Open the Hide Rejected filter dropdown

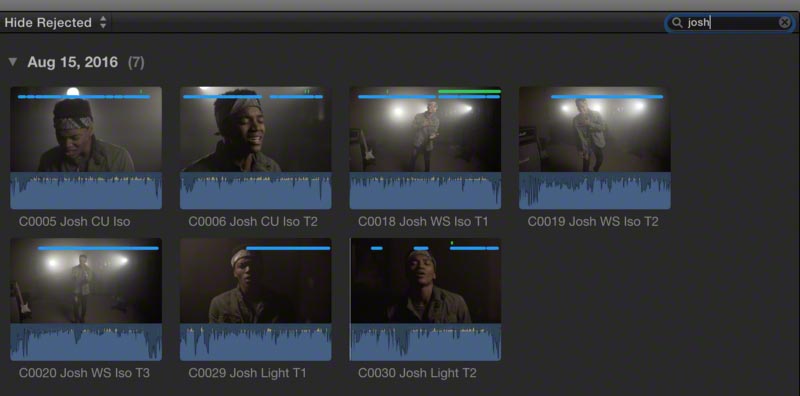56,22
